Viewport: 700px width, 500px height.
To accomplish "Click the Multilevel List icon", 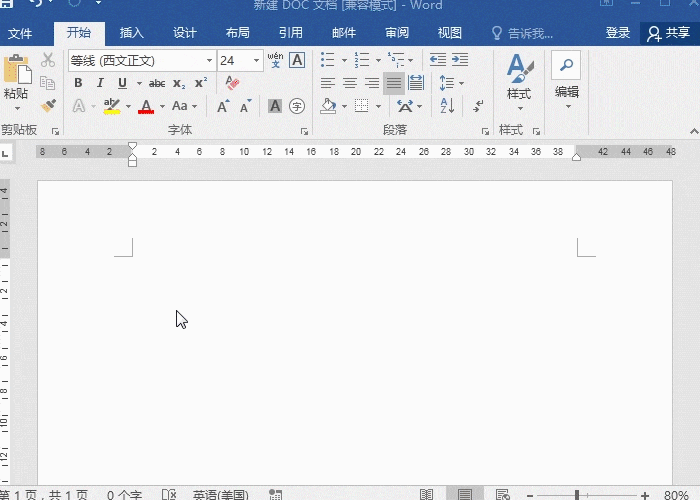I will (x=396, y=60).
